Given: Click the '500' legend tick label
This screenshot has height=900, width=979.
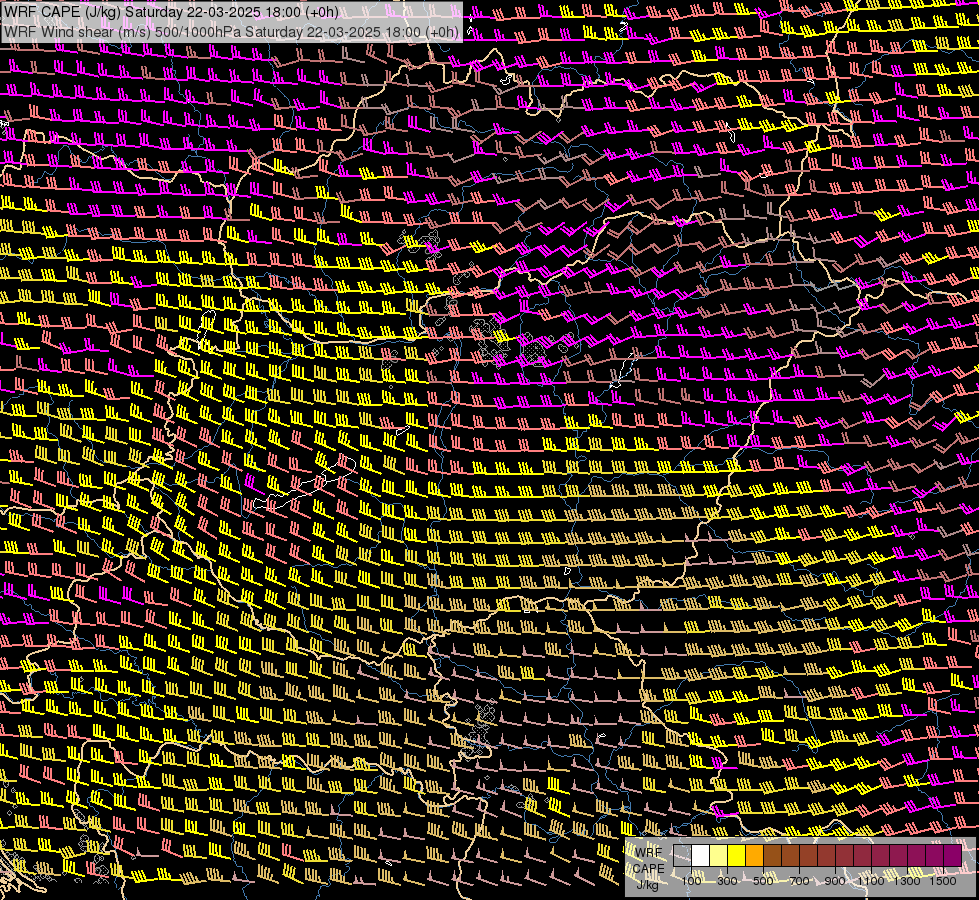Looking at the screenshot, I should [763, 881].
